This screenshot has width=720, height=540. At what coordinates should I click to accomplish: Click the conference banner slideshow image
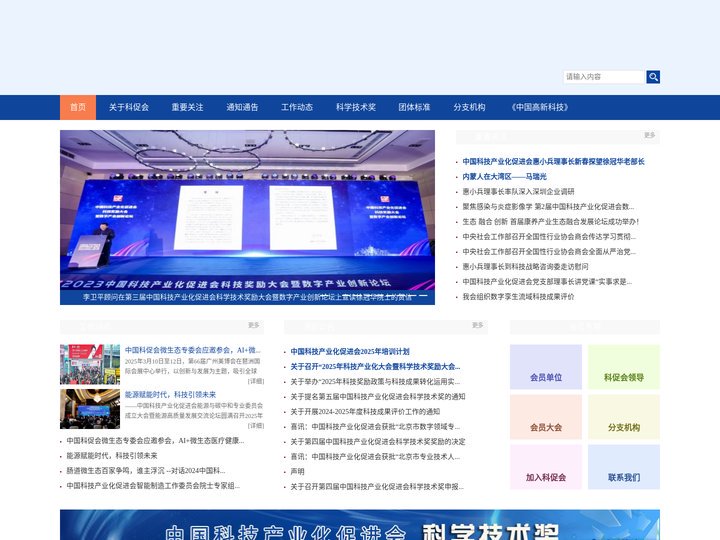[x=248, y=217]
